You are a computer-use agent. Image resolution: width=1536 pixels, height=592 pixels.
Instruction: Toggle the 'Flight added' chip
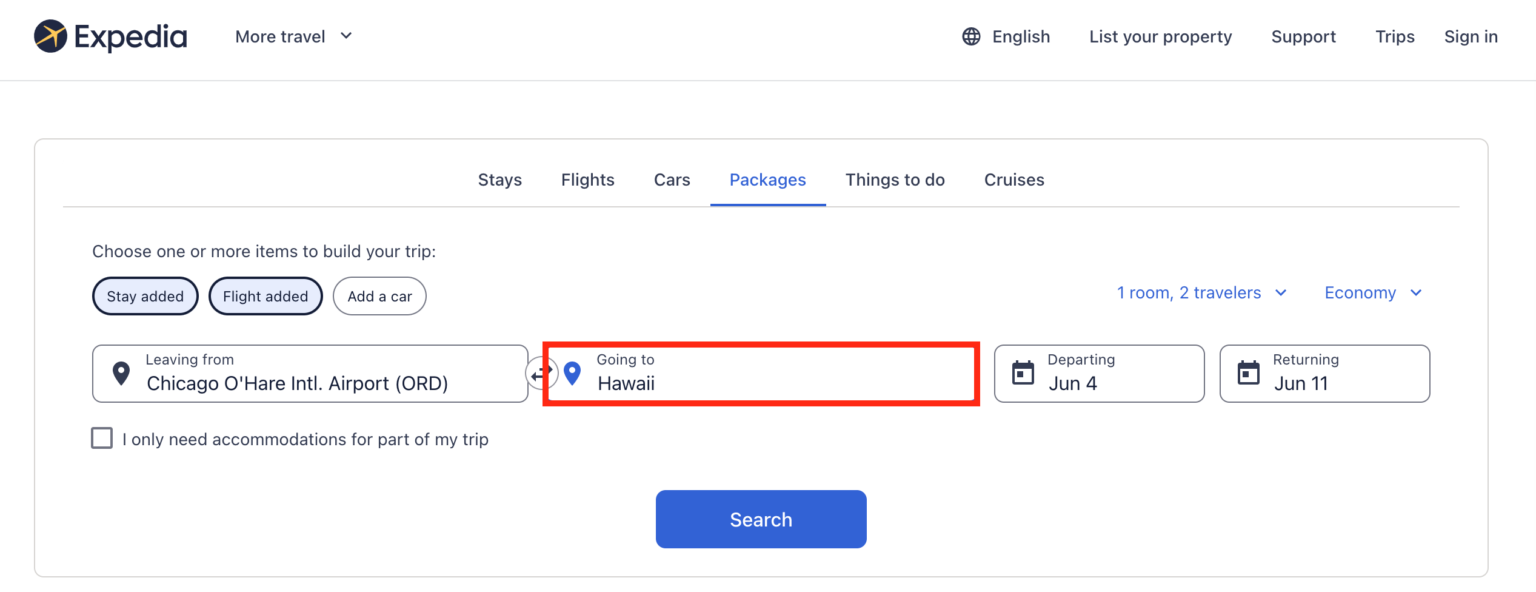[x=265, y=296]
